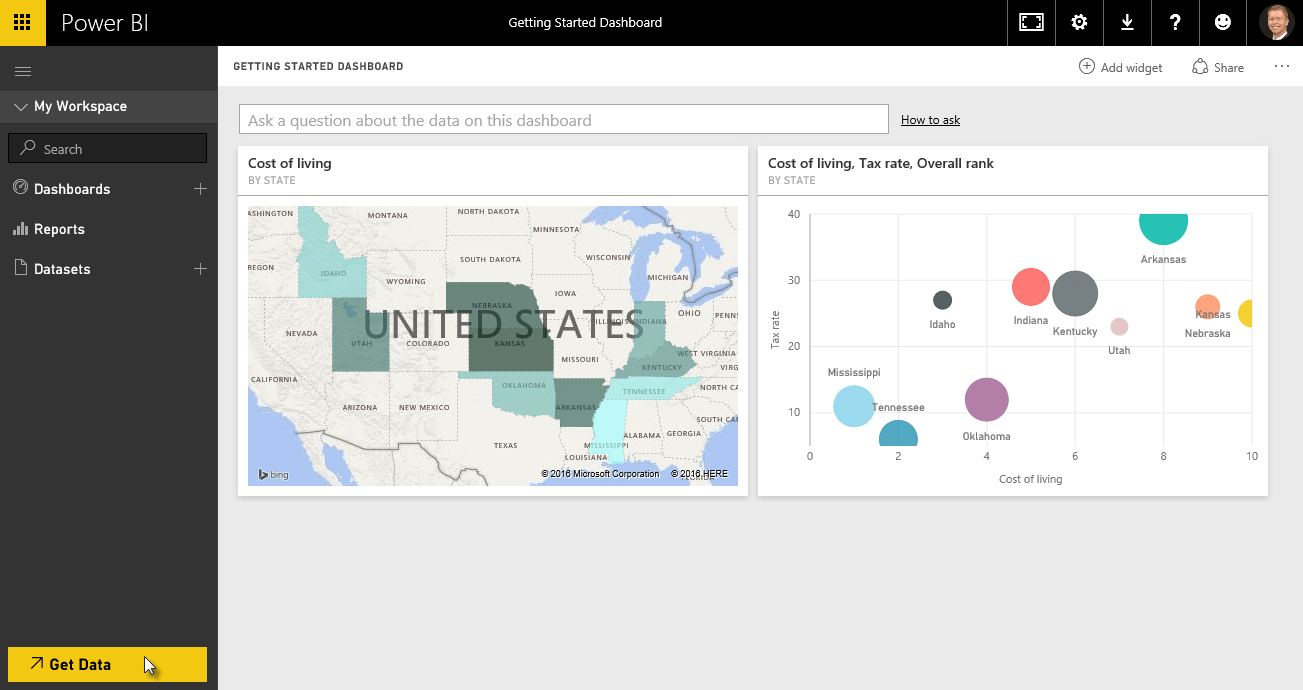1303x690 pixels.
Task: Open the help question mark menu
Action: 1175,22
